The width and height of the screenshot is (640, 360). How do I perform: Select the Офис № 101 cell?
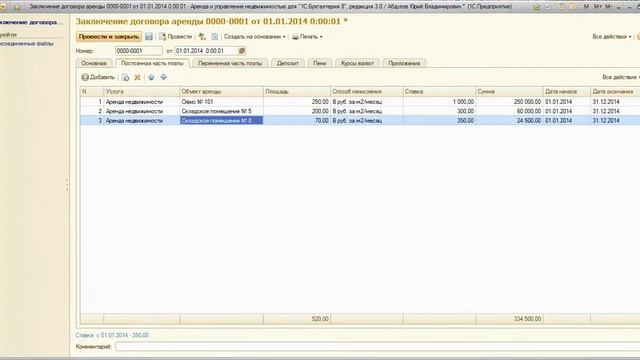pyautogui.click(x=221, y=102)
